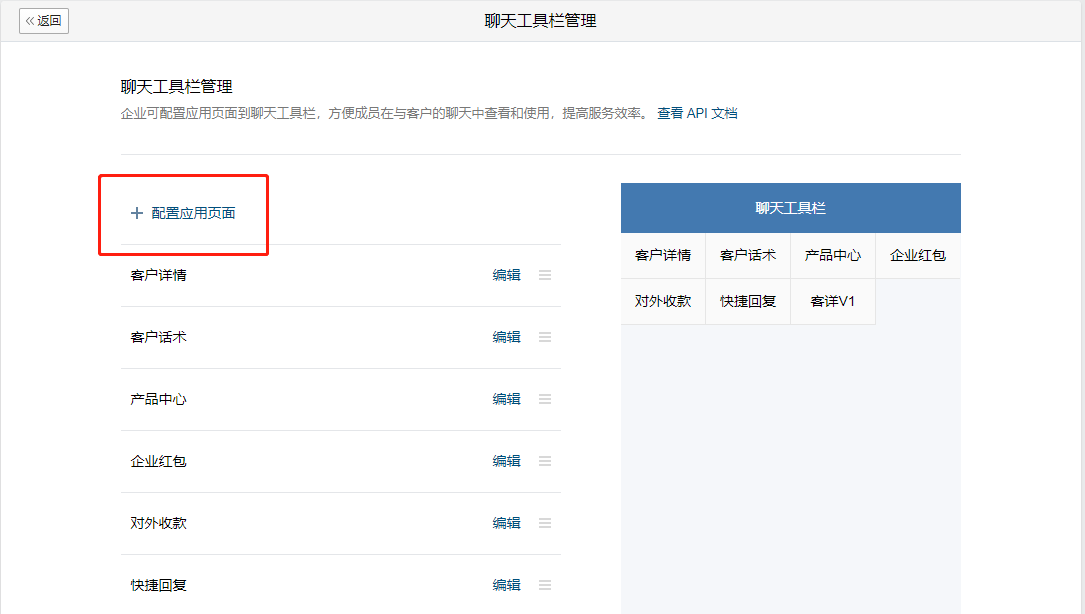The image size is (1085, 614).
Task: Edit the 客户话术 entry
Action: 507,337
